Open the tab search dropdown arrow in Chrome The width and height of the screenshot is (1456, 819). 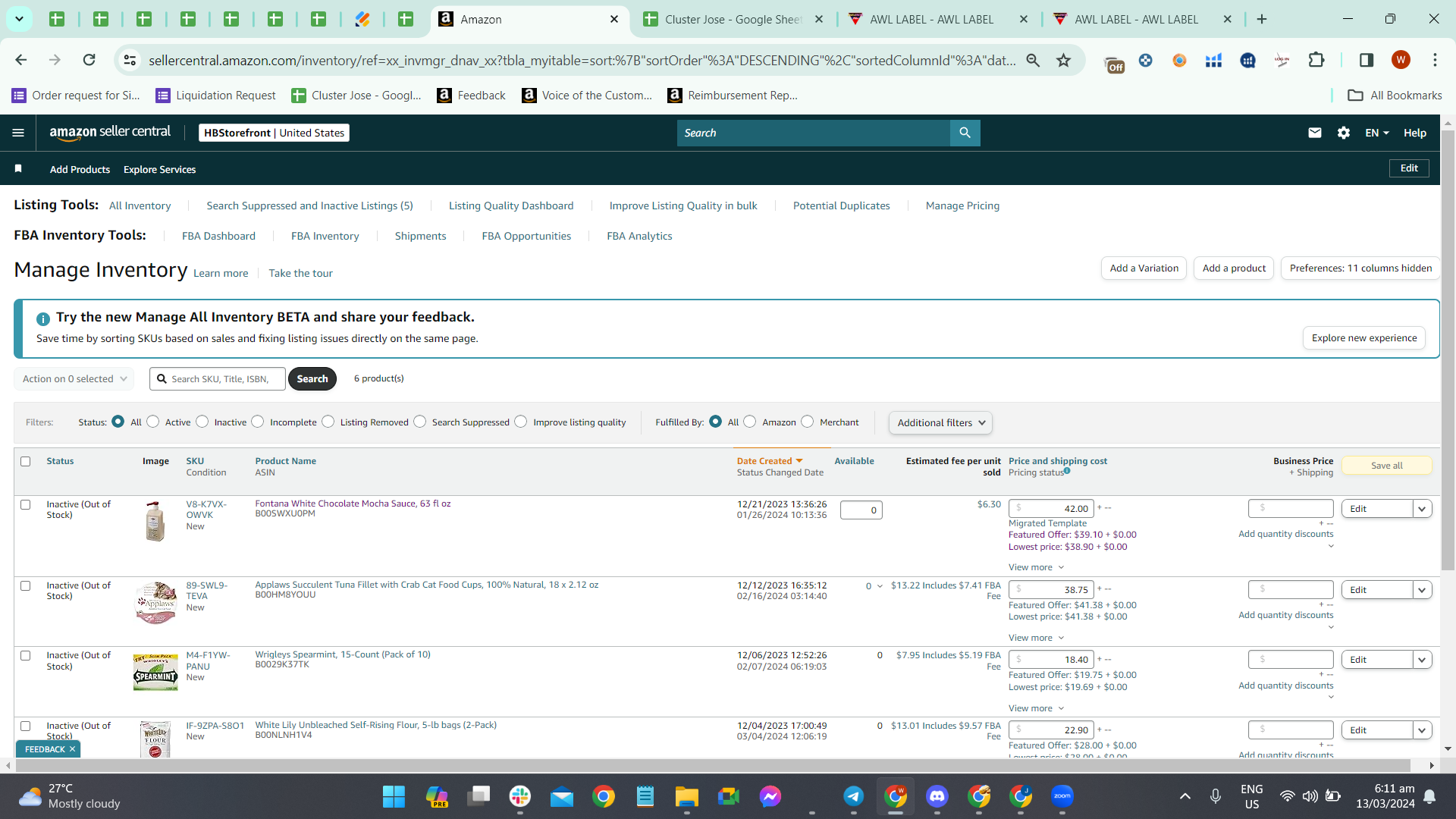pyautogui.click(x=19, y=19)
